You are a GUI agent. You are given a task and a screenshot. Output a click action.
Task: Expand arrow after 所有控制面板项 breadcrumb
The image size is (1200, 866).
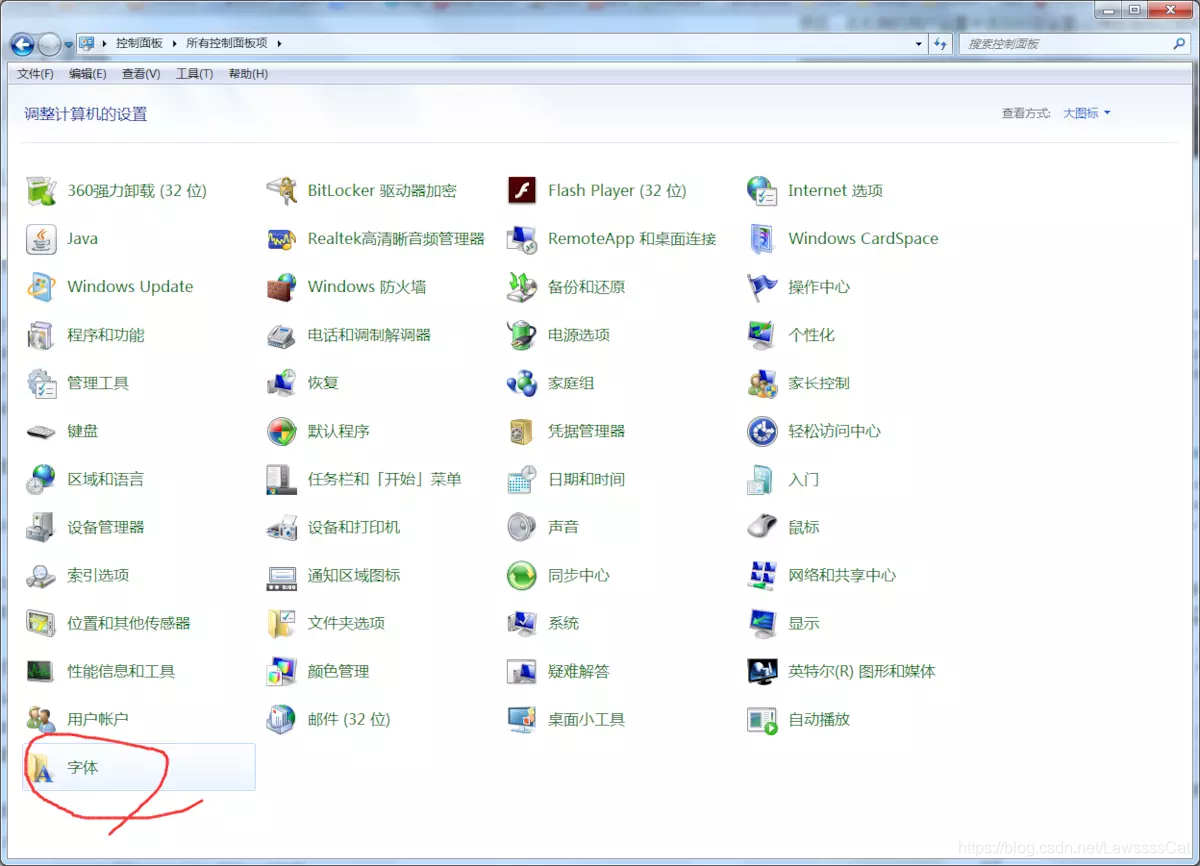279,44
